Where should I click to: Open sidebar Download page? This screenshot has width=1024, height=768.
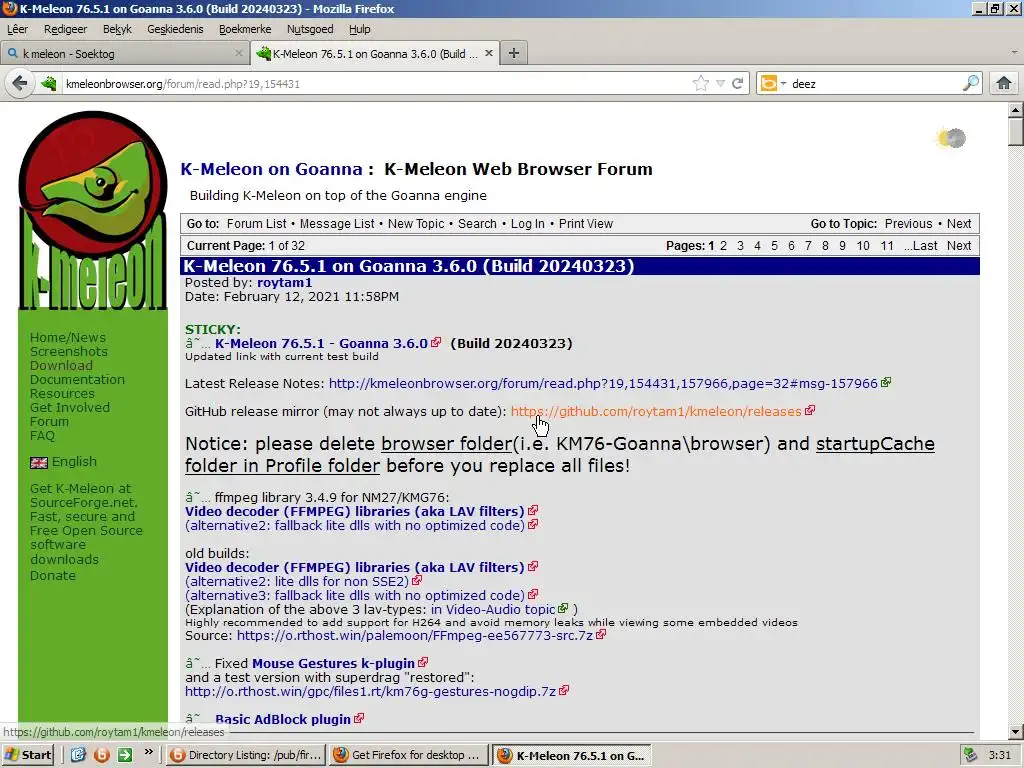pos(61,366)
